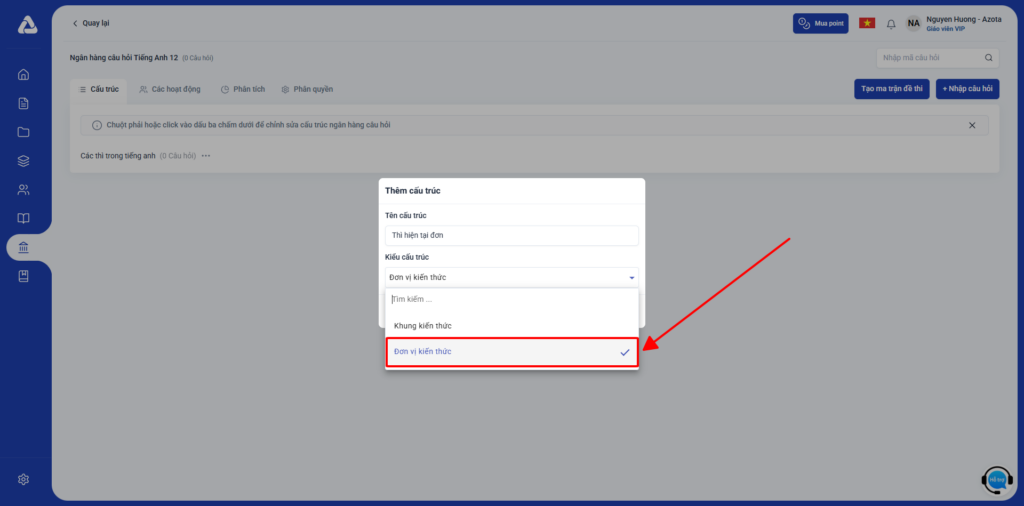Select the Vietnamese flag language switcher
This screenshot has width=1024, height=506.
[867, 23]
